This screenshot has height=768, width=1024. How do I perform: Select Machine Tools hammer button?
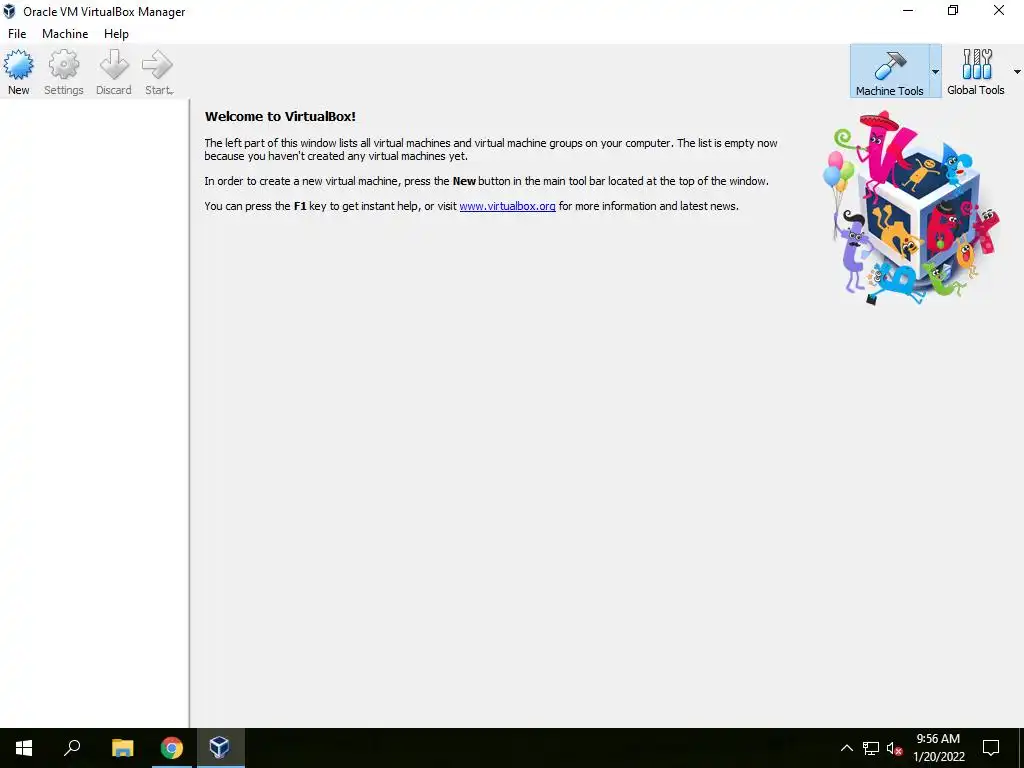pyautogui.click(x=889, y=71)
